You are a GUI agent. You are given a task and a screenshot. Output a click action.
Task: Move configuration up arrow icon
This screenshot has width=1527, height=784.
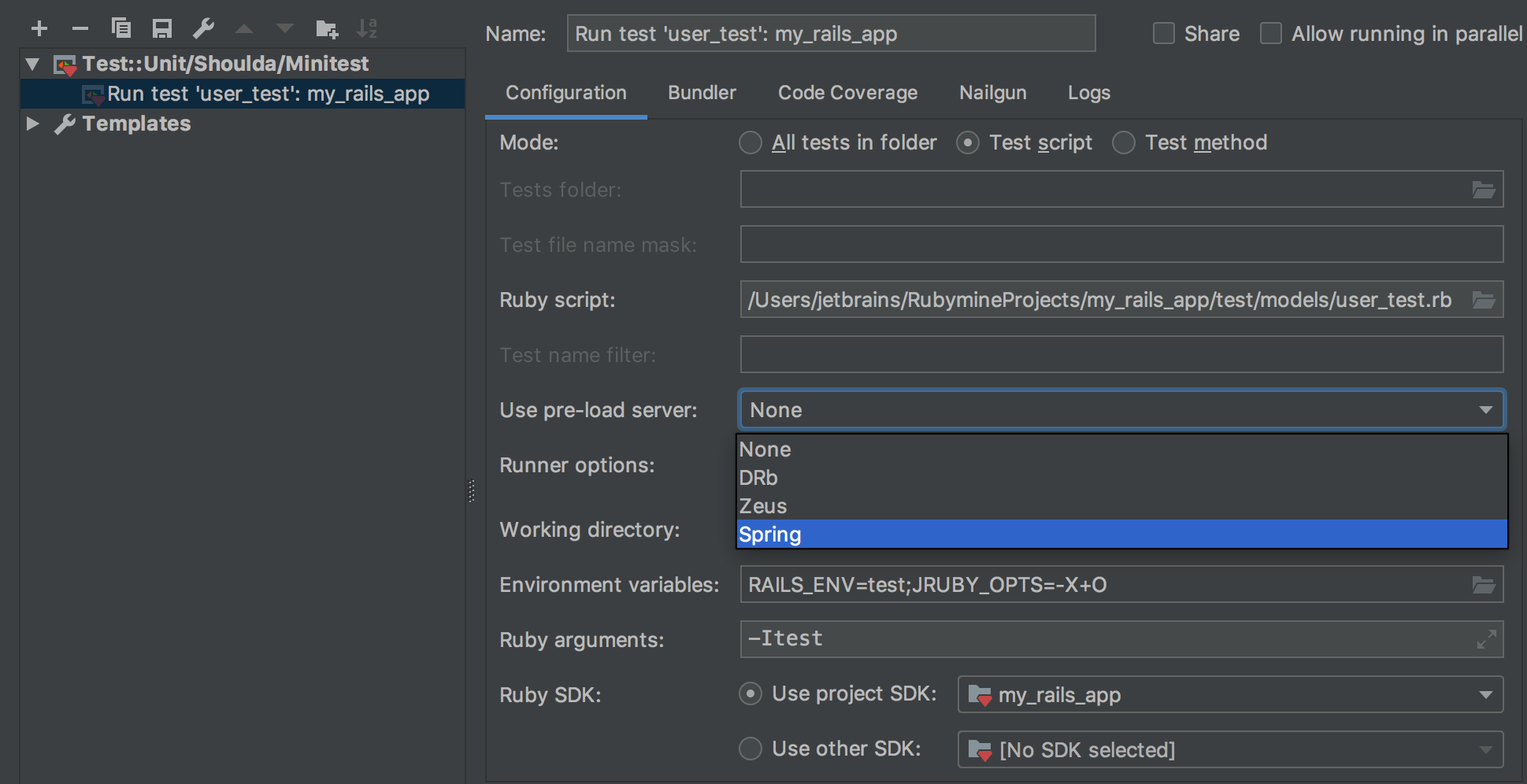coord(244,29)
